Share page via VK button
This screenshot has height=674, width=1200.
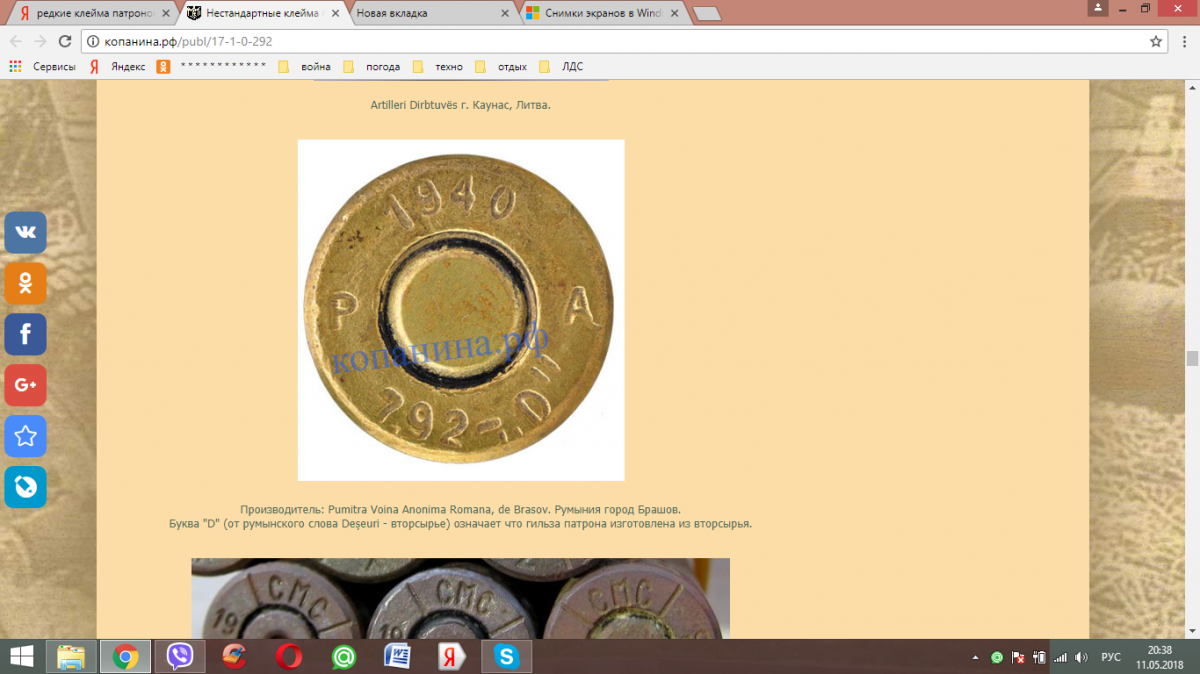(x=26, y=233)
